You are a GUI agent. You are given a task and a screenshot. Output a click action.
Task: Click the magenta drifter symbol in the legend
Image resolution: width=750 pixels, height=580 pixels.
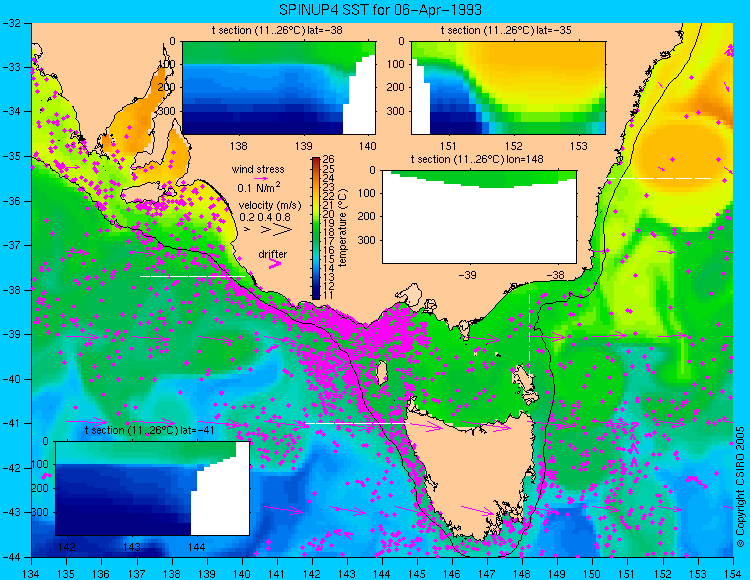click(275, 264)
